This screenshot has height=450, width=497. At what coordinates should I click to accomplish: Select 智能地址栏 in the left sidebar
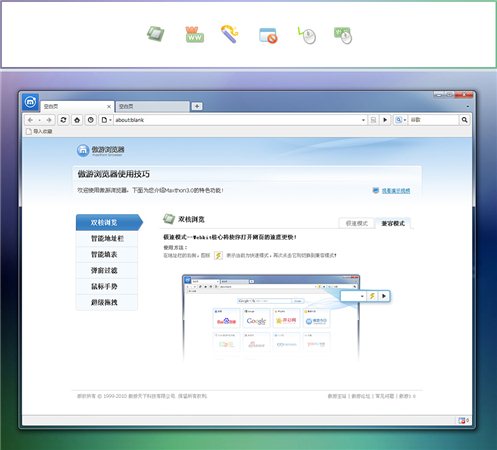point(107,238)
